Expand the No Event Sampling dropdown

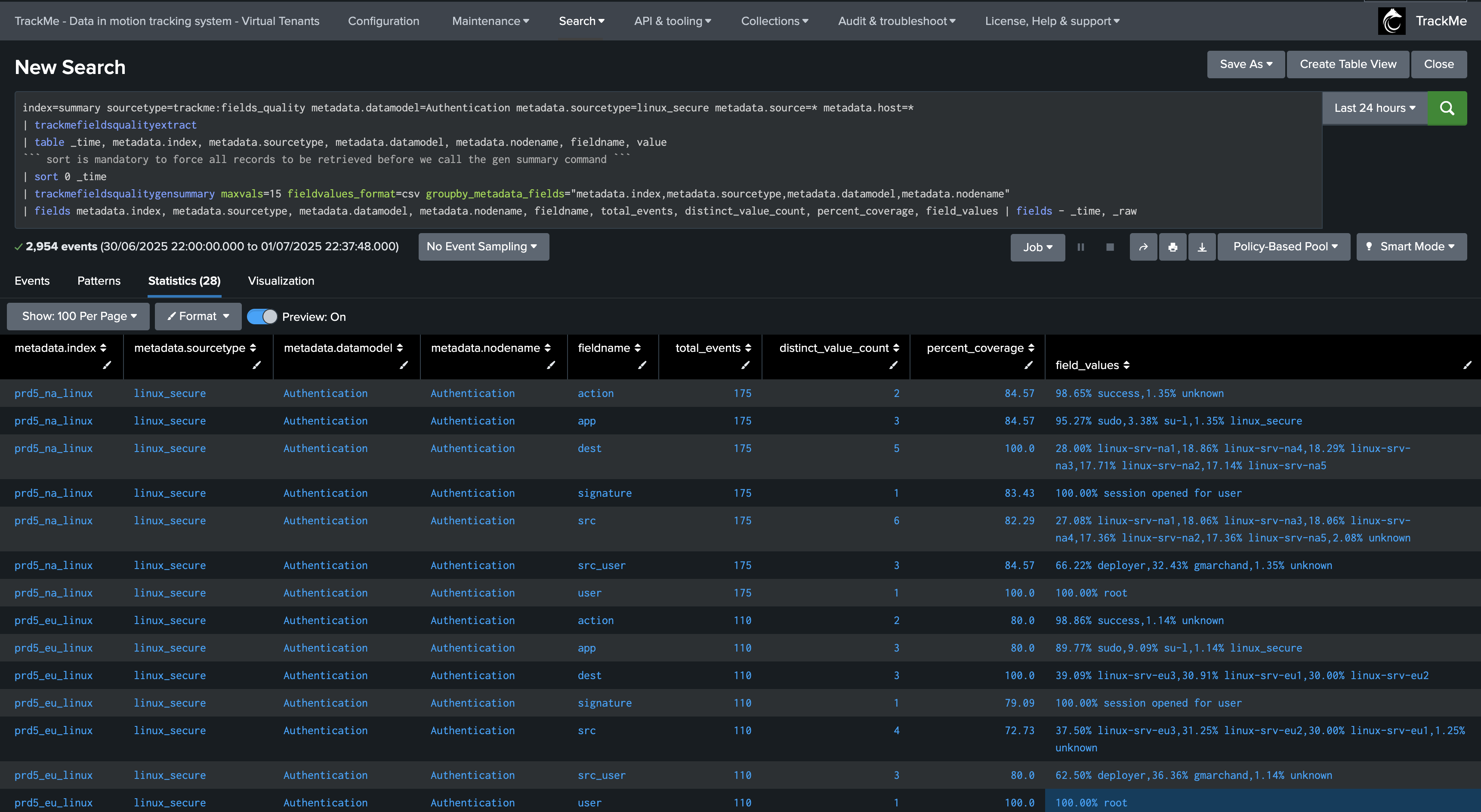tap(483, 246)
